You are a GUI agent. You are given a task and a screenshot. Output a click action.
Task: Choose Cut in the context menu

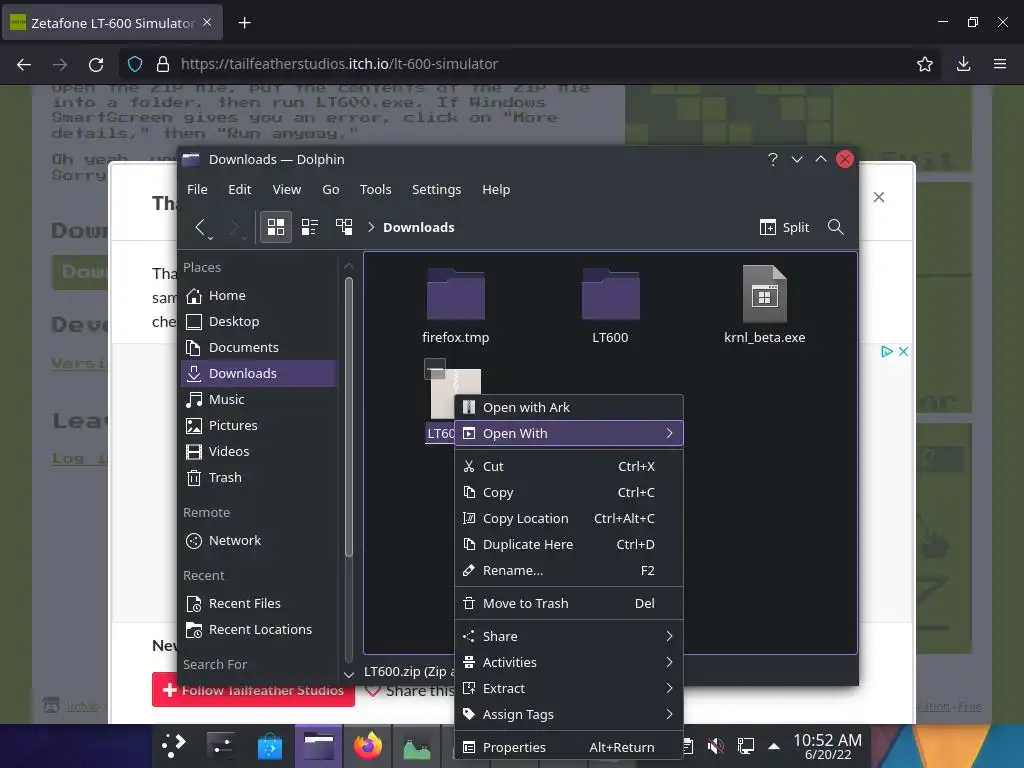coord(568,466)
